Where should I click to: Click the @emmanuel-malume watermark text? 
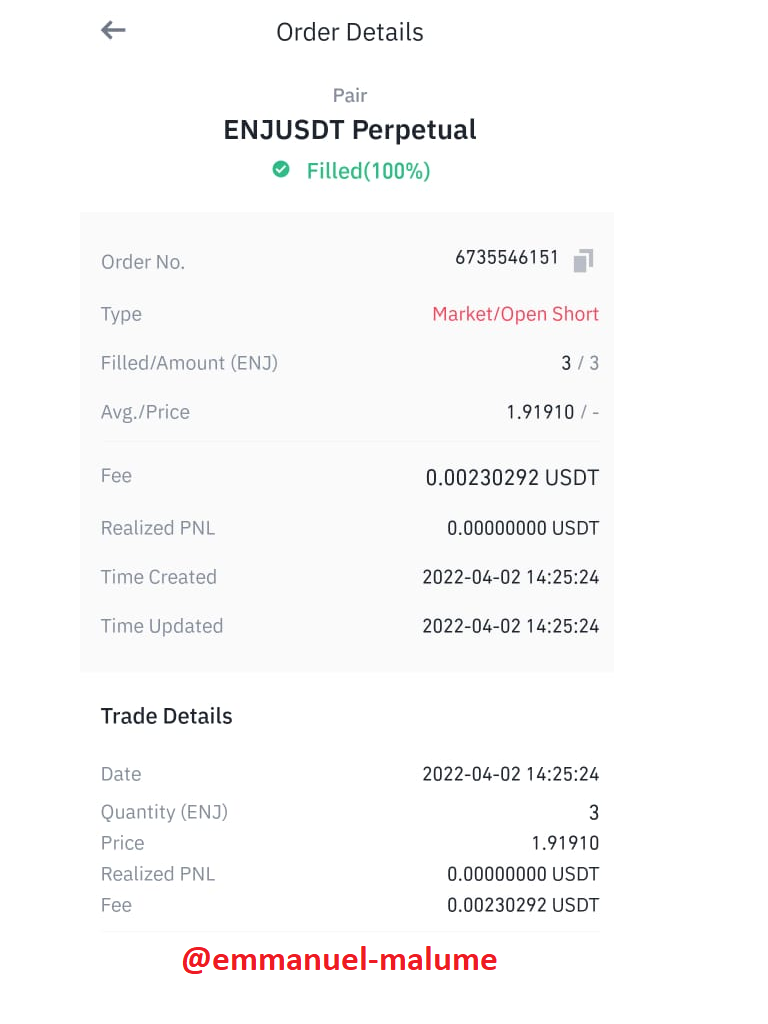pyautogui.click(x=340, y=960)
